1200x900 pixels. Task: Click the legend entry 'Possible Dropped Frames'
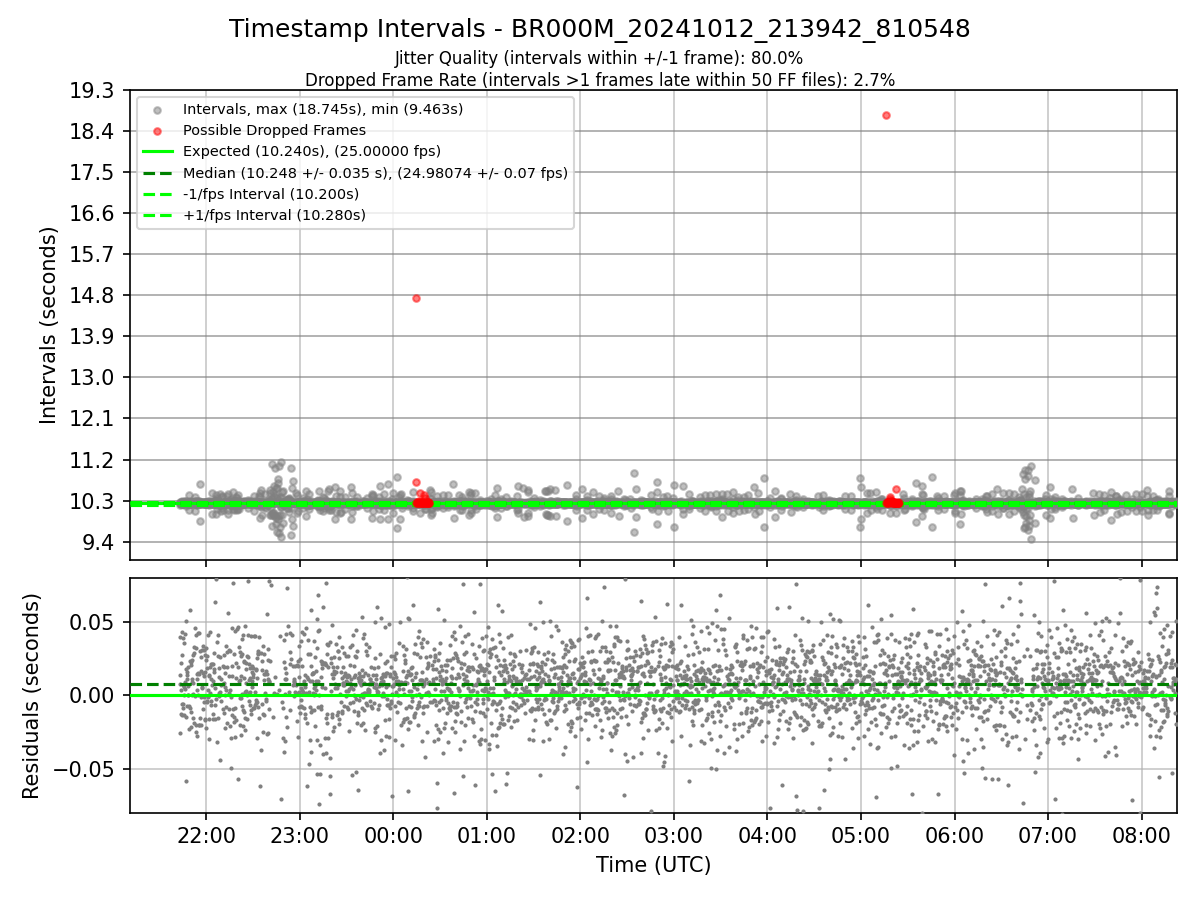pos(274,130)
